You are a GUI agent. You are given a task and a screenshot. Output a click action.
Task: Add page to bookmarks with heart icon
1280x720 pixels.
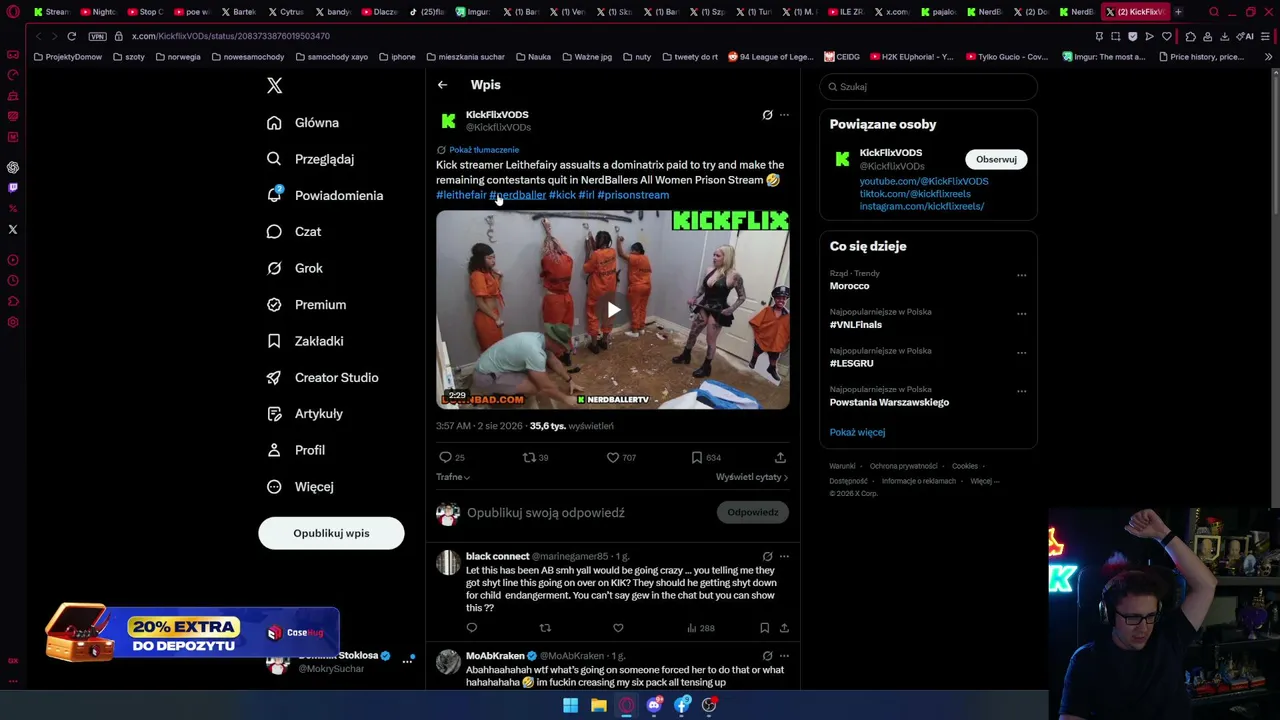1166,36
